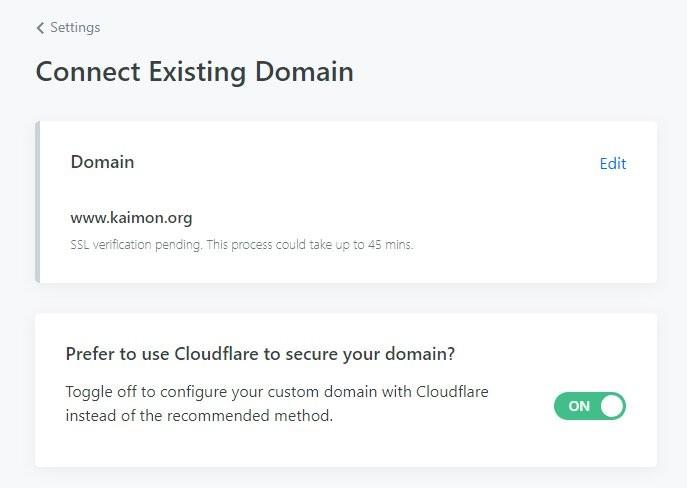Click the back chevron beside Settings
687x488 pixels.
pyautogui.click(x=40, y=28)
